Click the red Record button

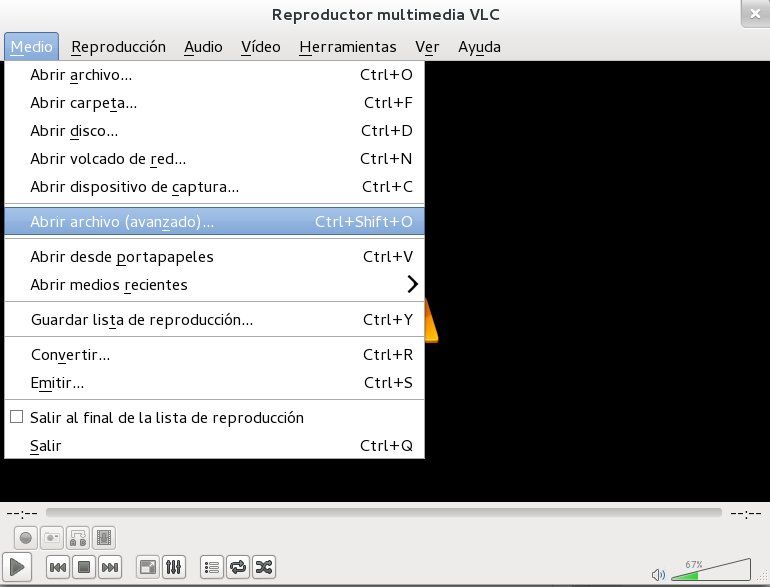[26, 538]
